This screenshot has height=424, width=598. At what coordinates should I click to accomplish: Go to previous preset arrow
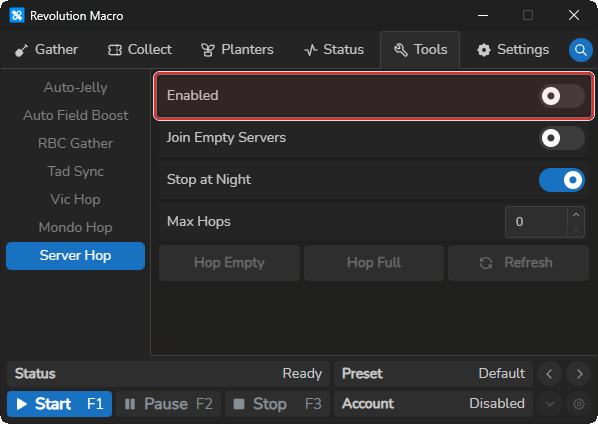pos(549,374)
